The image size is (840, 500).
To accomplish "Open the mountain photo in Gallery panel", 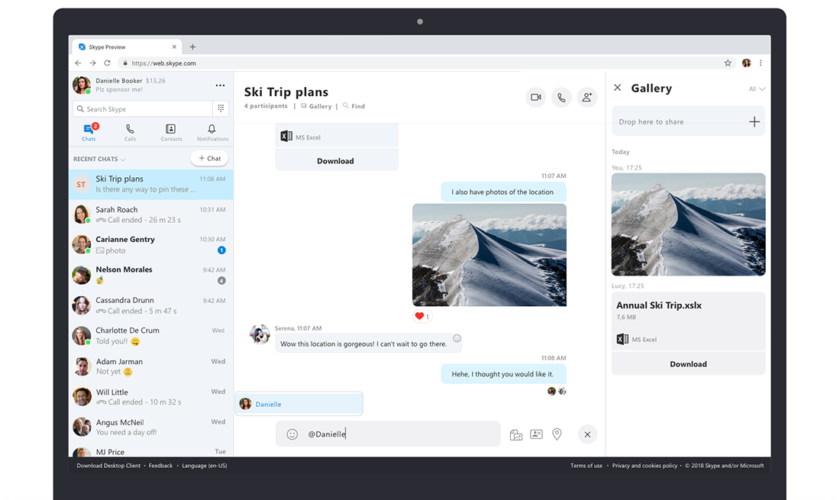I will pyautogui.click(x=688, y=225).
